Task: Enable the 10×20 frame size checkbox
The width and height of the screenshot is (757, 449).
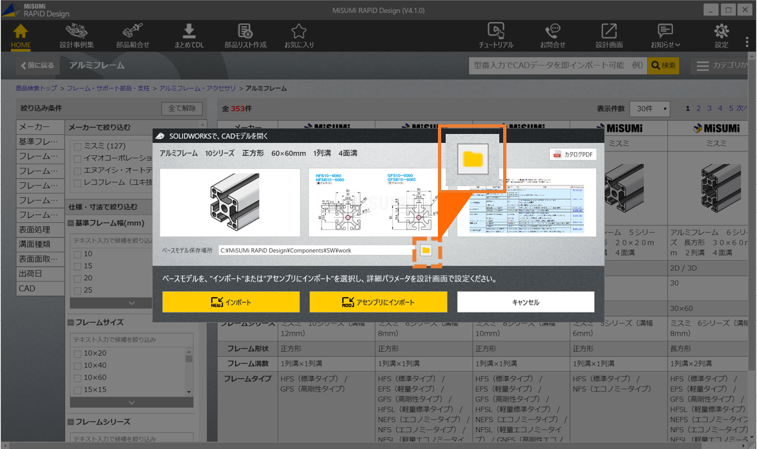Action: click(x=78, y=353)
